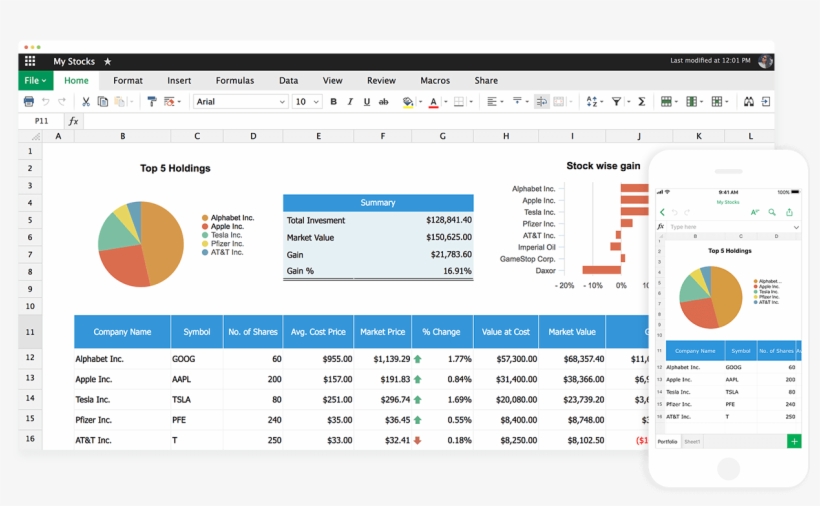The image size is (820, 506).
Task: Tap the search magnifier on phone
Action: point(772,212)
